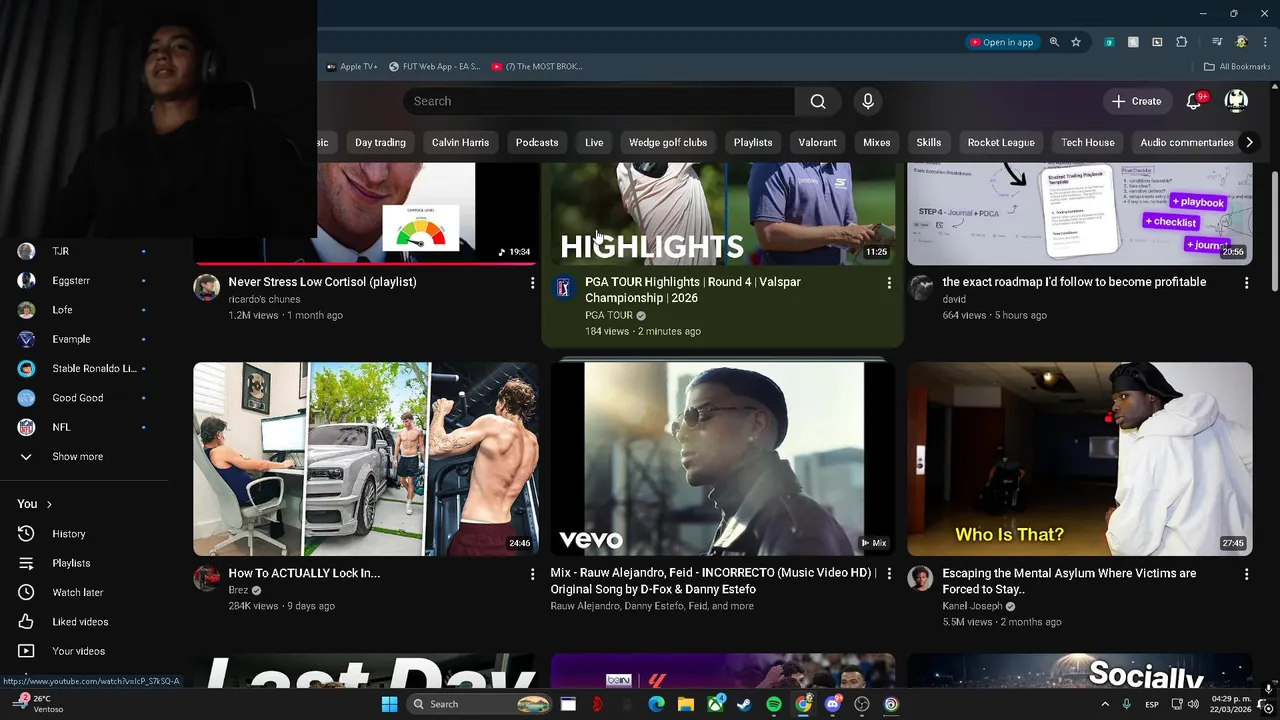The width and height of the screenshot is (1280, 720).
Task: Open the YouTube account avatar menu
Action: (1237, 101)
